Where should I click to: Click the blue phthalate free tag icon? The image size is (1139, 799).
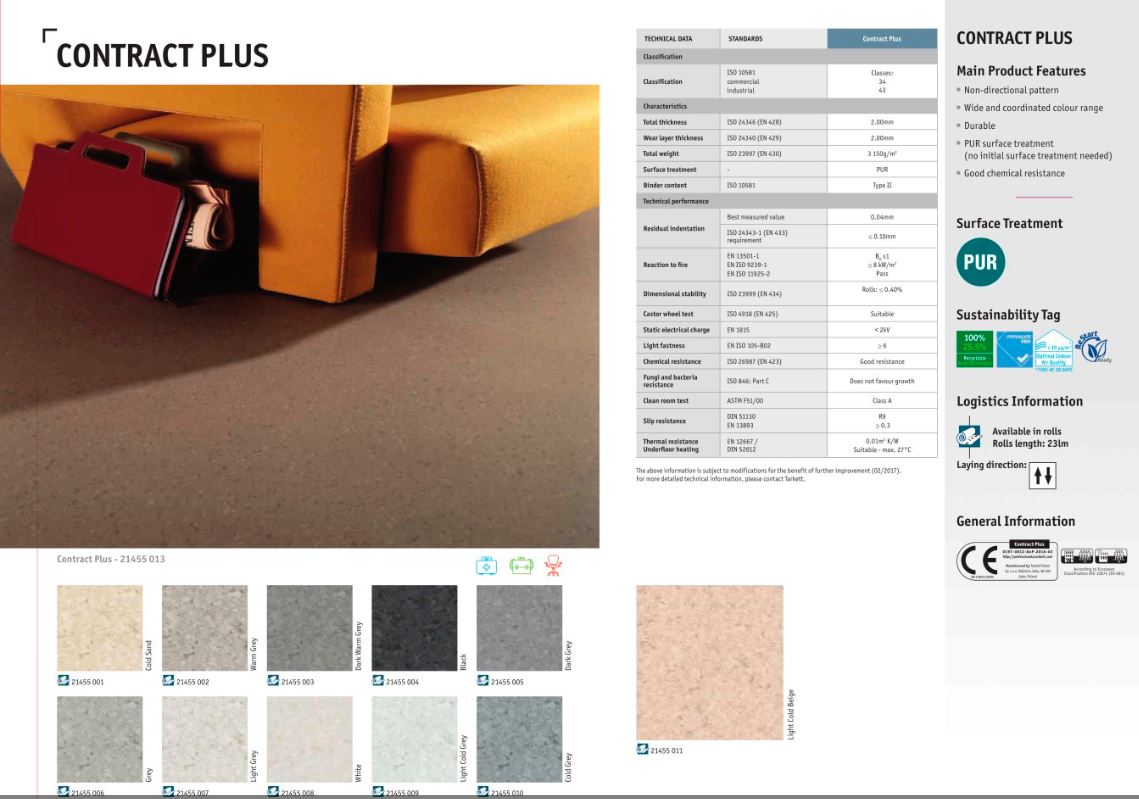tap(1014, 349)
